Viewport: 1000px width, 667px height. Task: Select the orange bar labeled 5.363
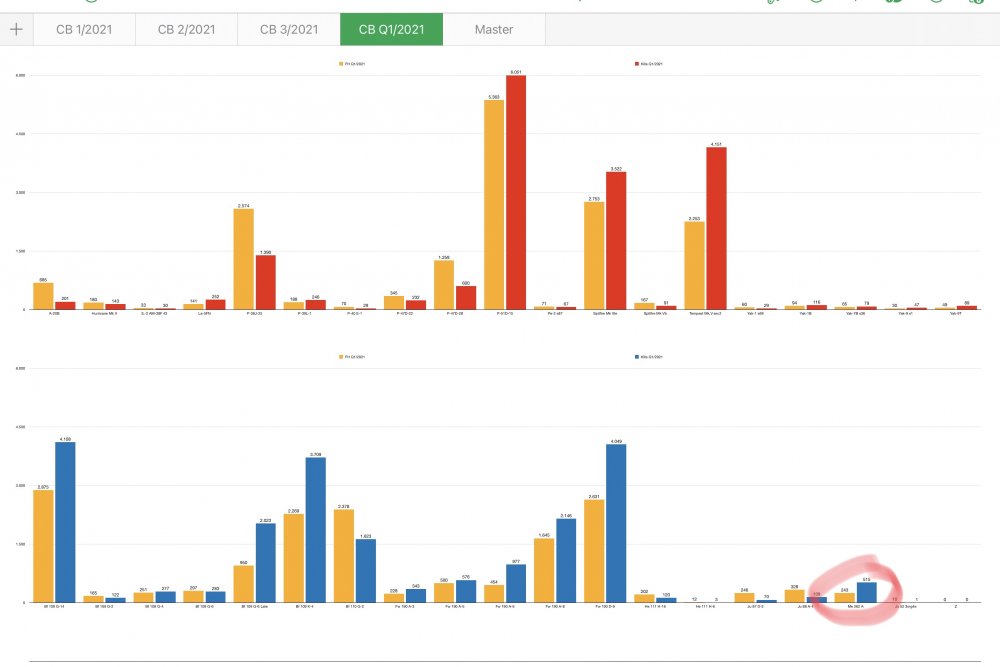494,205
